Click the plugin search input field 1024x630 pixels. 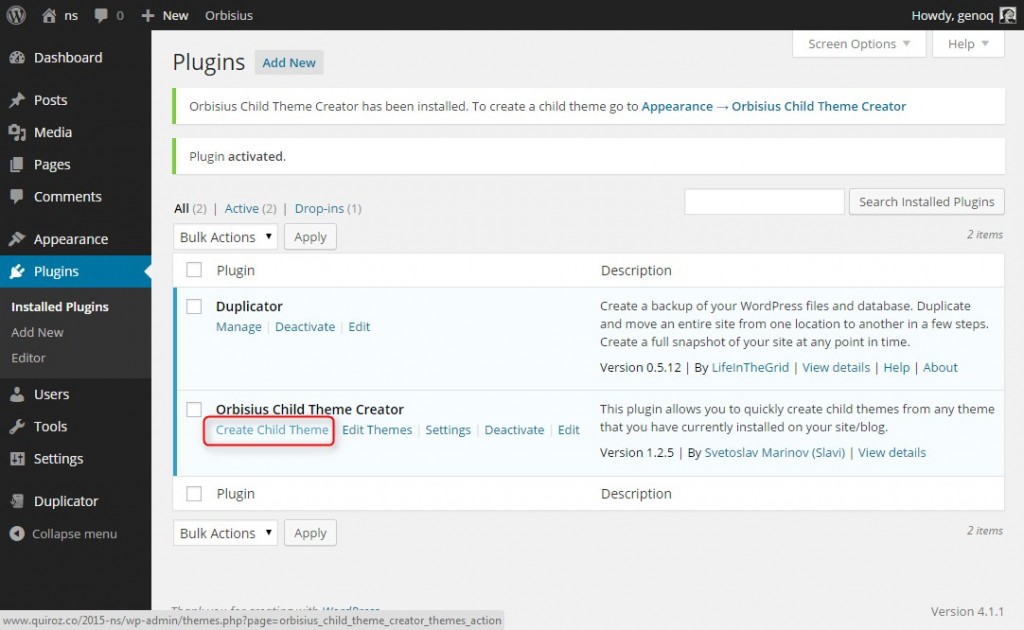tap(764, 202)
